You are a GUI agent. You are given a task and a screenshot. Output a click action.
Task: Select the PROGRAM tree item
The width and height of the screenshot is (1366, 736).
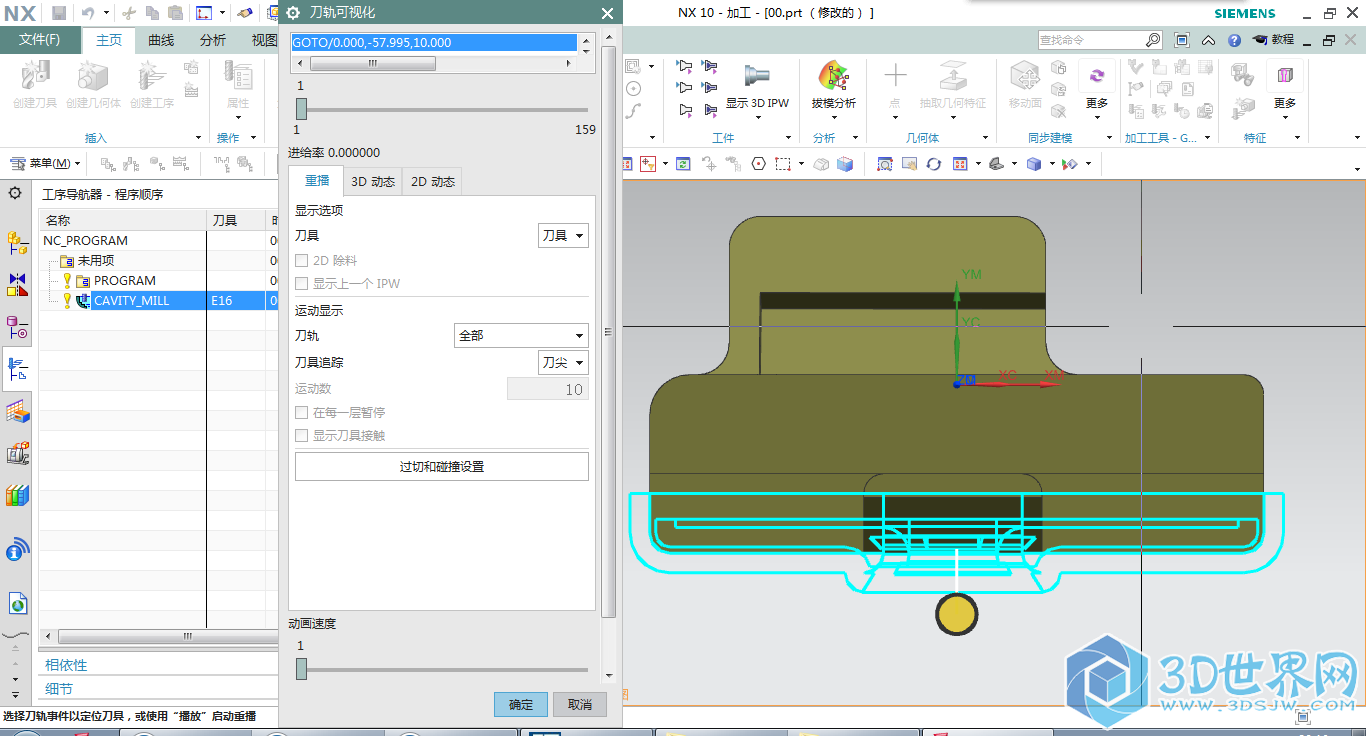click(x=125, y=280)
